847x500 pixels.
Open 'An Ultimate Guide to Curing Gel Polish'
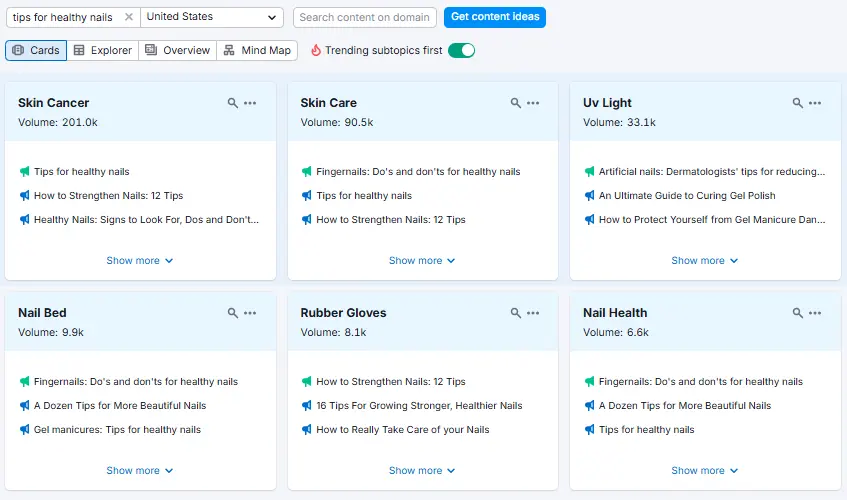click(x=687, y=196)
